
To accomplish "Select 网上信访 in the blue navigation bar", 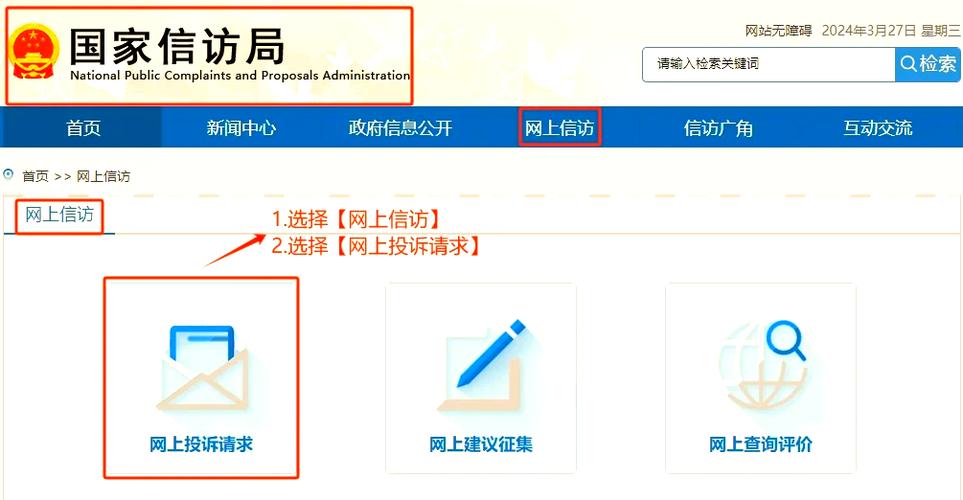I will (x=559, y=128).
